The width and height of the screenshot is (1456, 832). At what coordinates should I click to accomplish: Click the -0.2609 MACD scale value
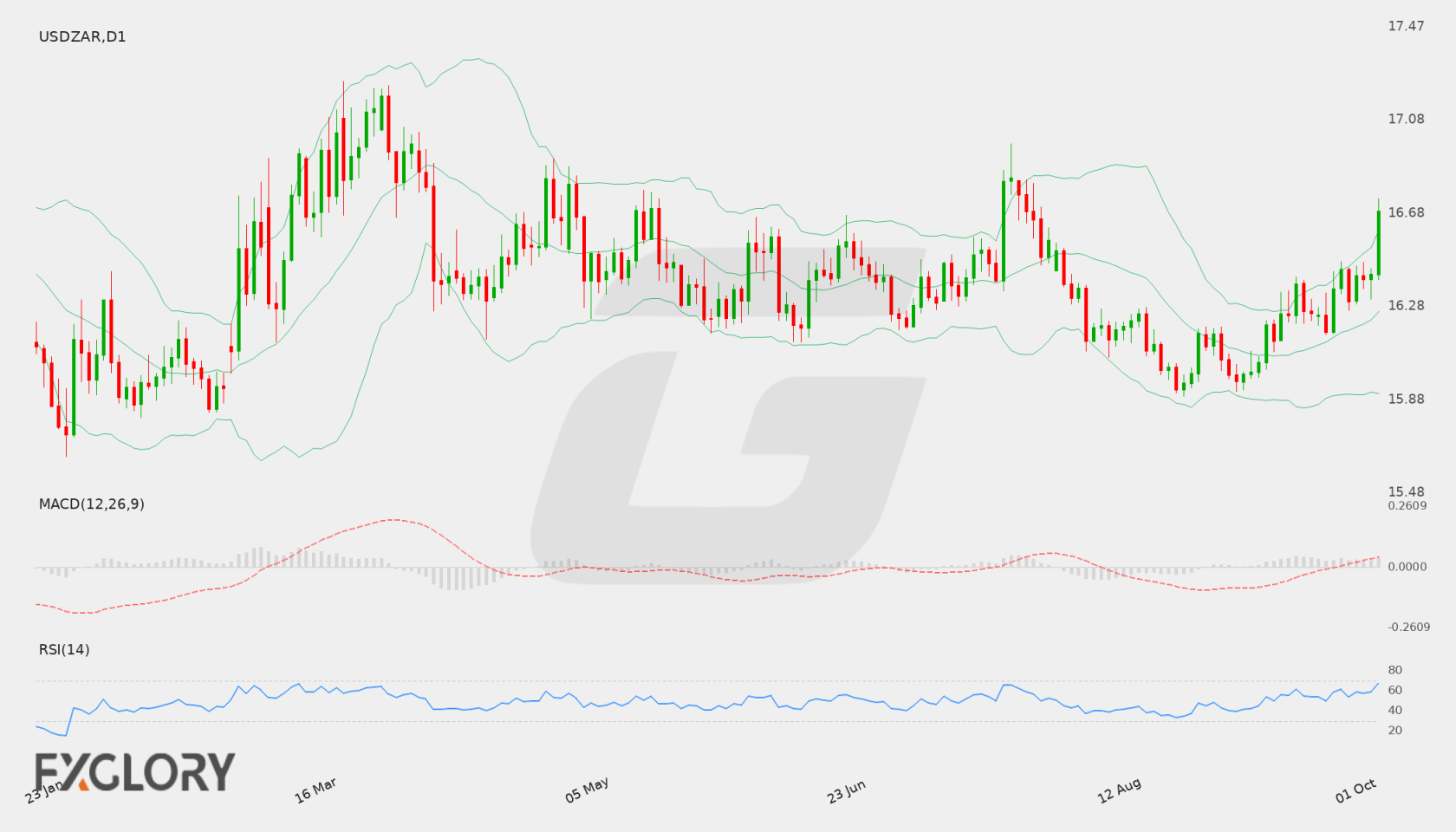point(1409,627)
